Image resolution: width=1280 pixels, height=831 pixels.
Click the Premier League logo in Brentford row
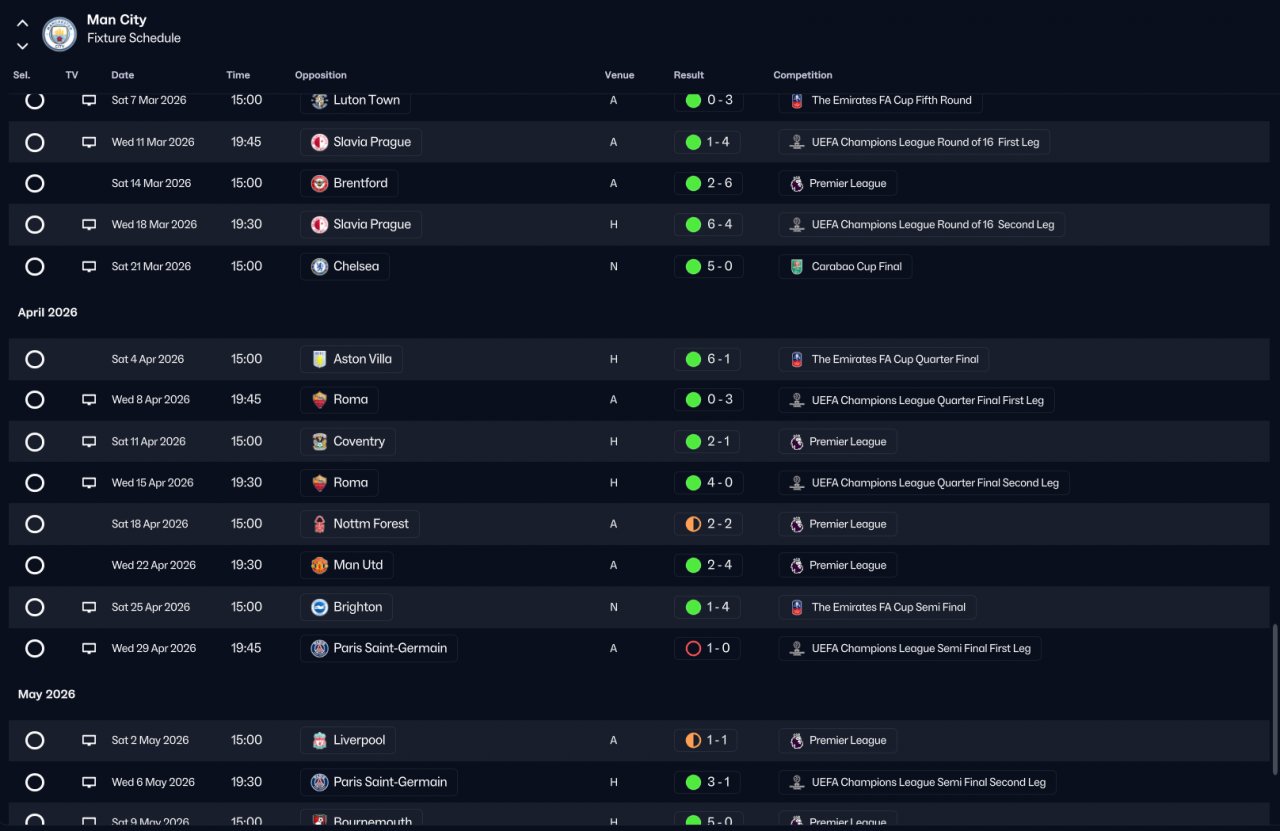coord(796,183)
